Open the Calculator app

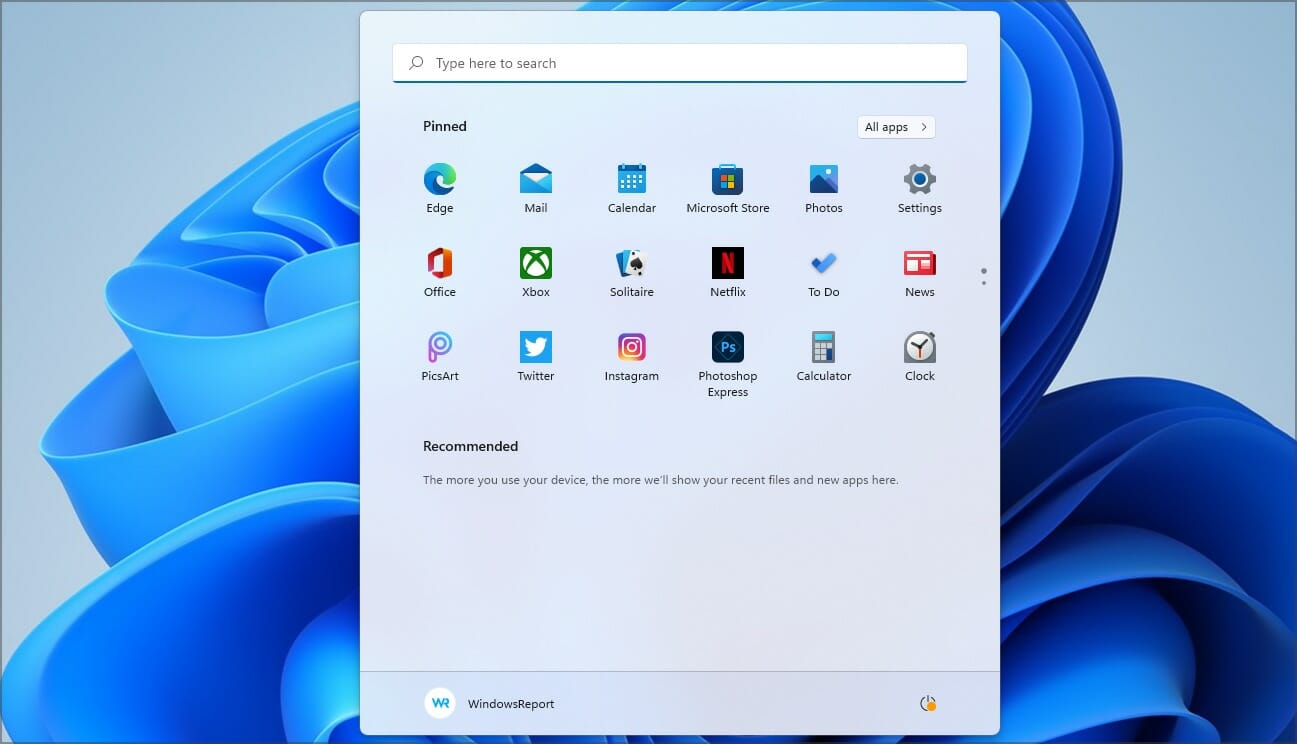[824, 357]
